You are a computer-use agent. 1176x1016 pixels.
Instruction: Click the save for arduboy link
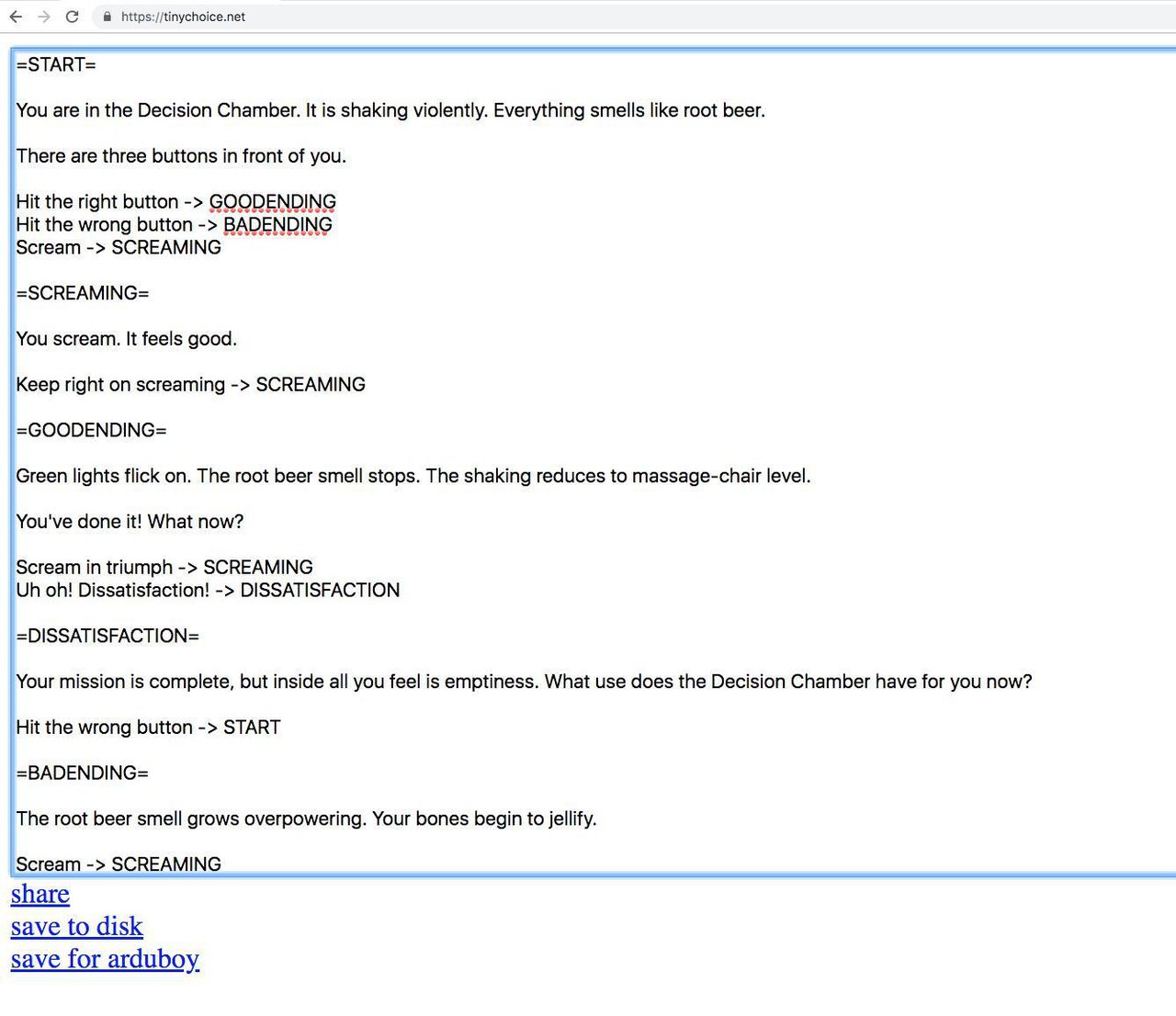(x=105, y=959)
